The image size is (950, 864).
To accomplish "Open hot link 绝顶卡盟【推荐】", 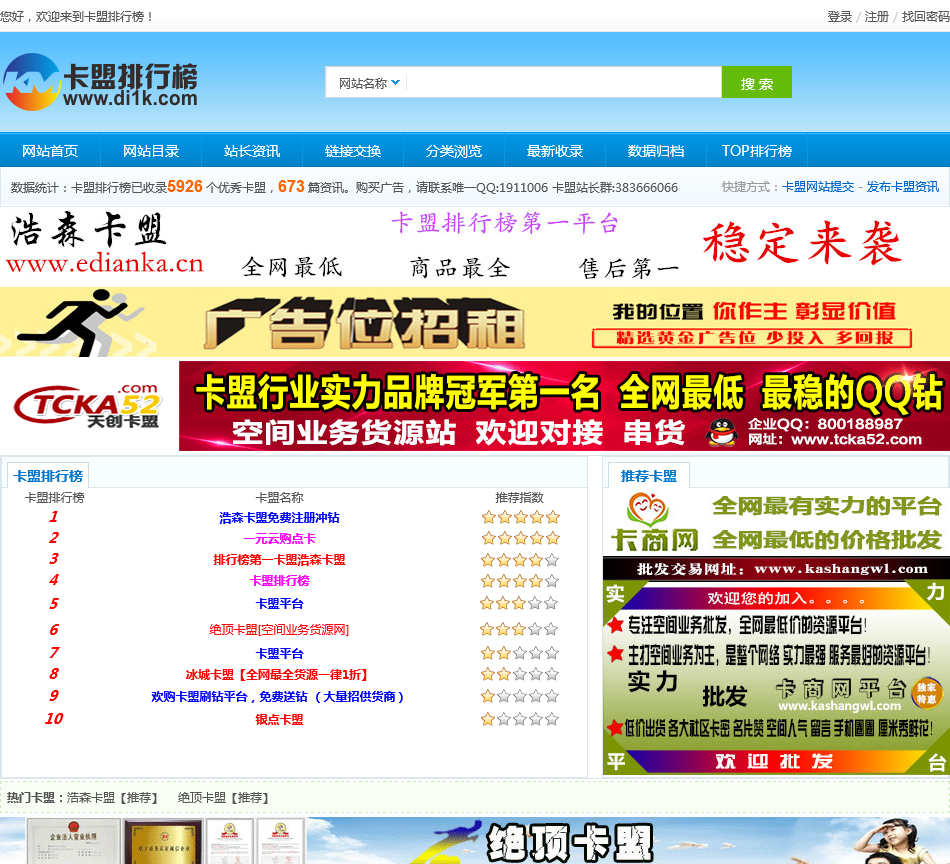I will tap(222, 797).
